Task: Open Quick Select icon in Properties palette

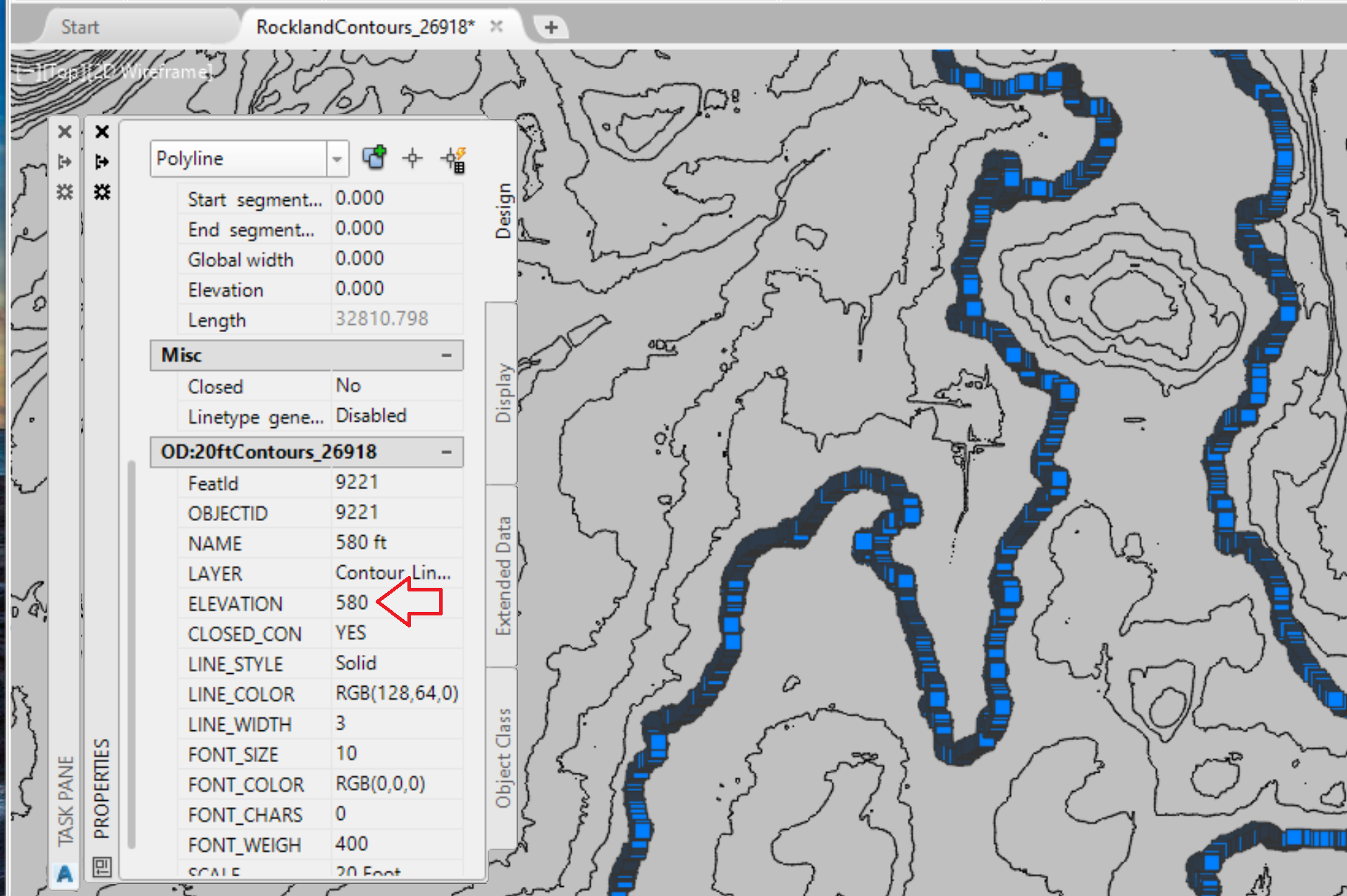Action: 453,159
